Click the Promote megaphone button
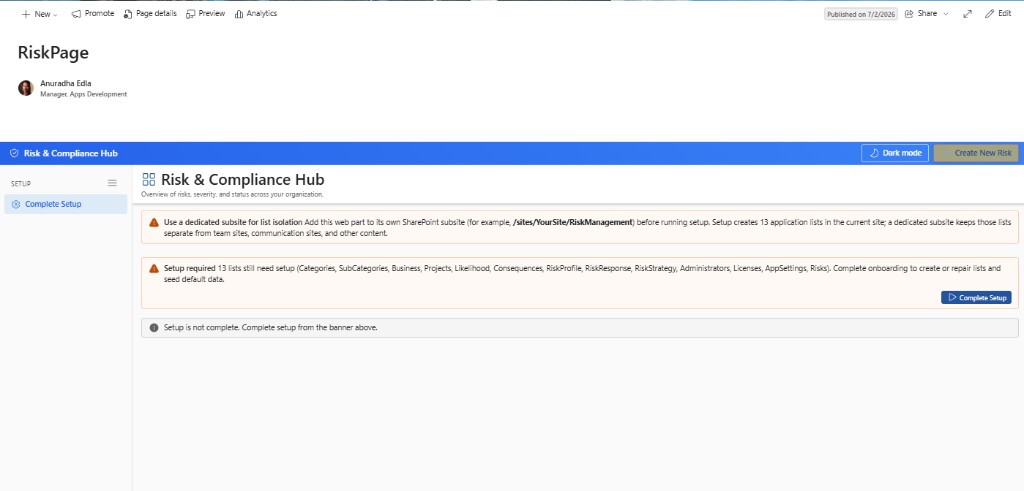 [x=93, y=14]
